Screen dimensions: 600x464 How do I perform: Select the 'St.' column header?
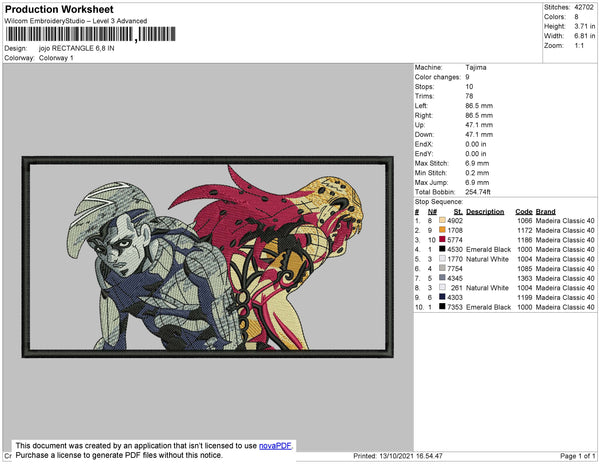(458, 212)
